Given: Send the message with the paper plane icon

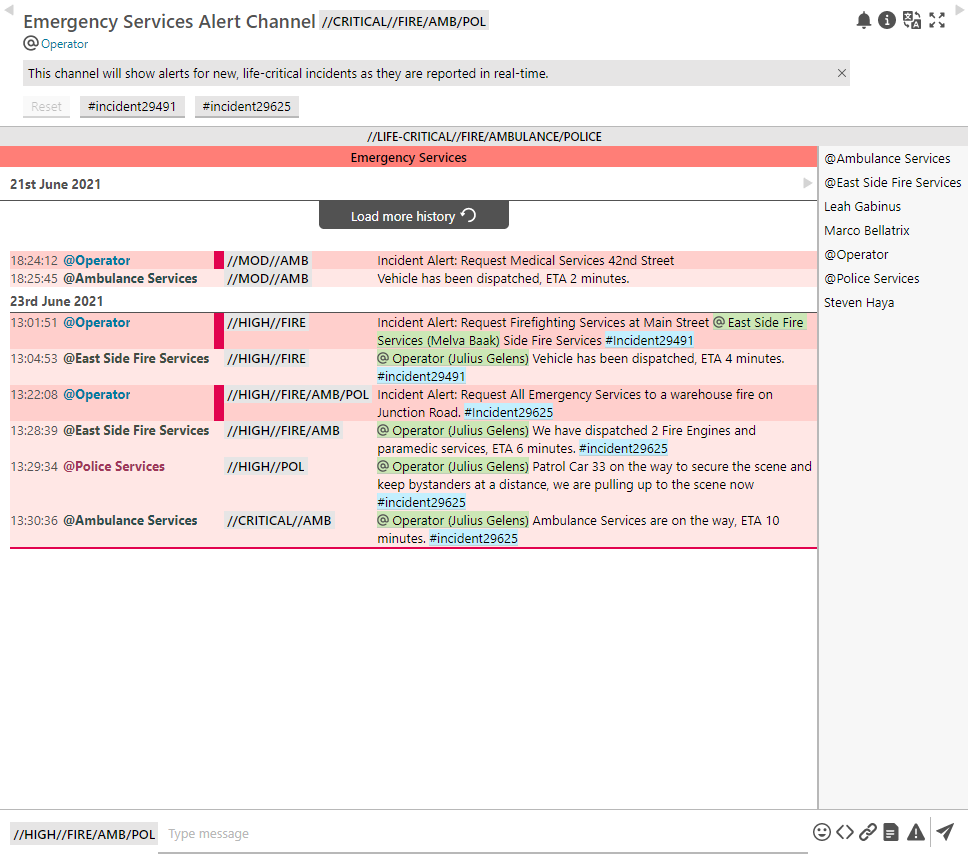Looking at the screenshot, I should [x=945, y=832].
